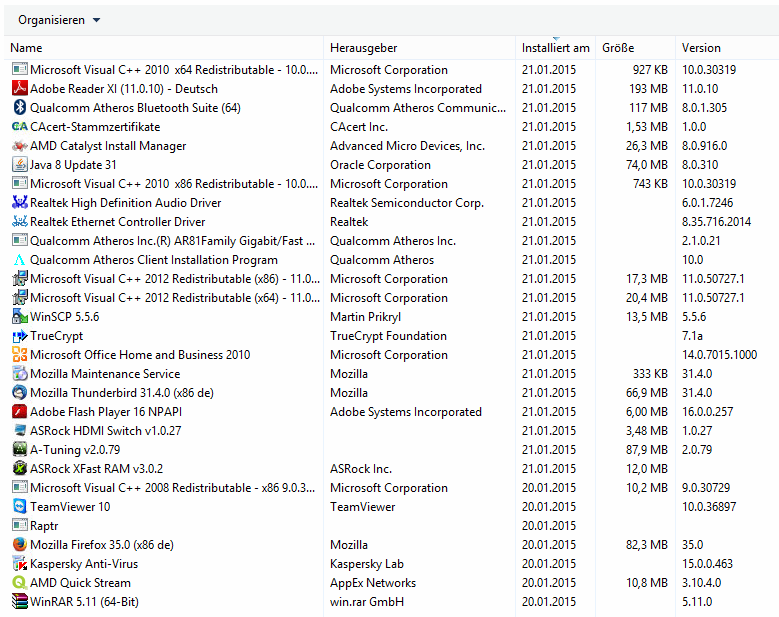The width and height of the screenshot is (779, 617).
Task: Sort by the Installiert am column header
Action: coord(555,48)
